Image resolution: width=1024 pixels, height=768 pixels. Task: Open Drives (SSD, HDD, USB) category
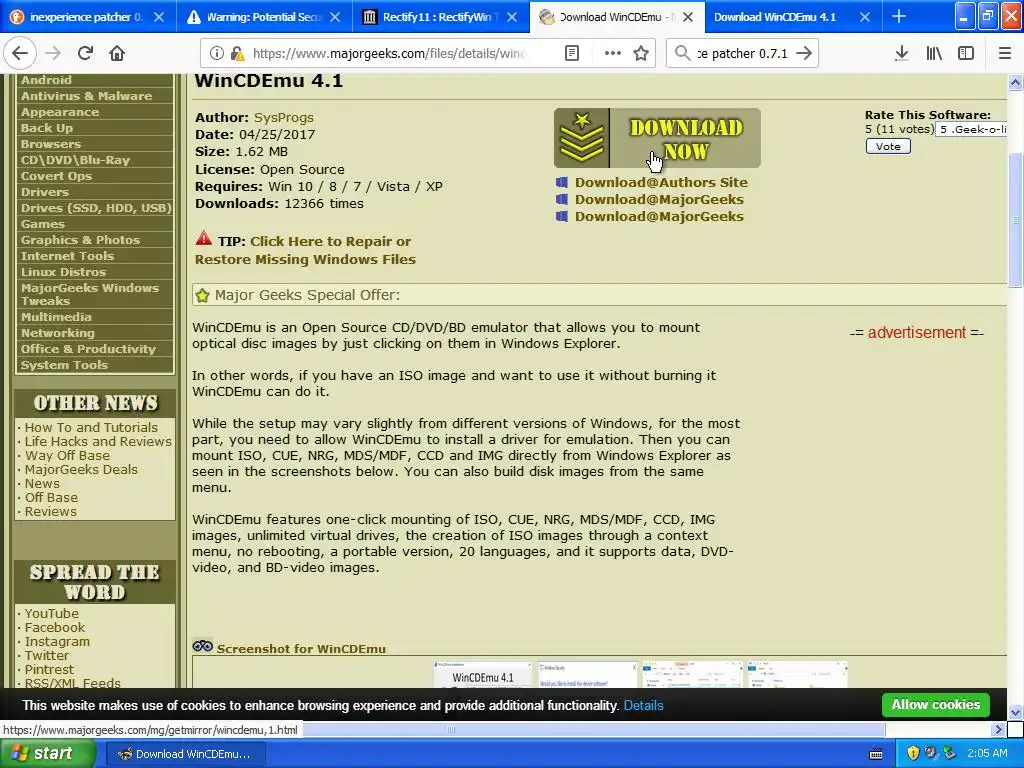tap(96, 208)
